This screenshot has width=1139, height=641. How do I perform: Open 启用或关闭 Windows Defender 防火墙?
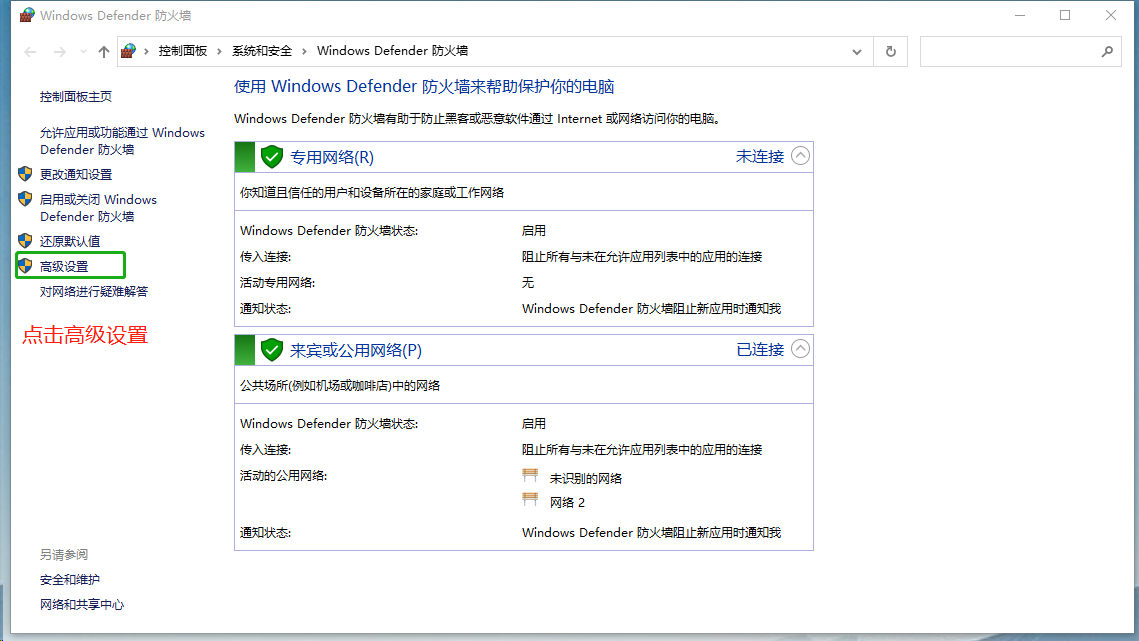point(98,208)
